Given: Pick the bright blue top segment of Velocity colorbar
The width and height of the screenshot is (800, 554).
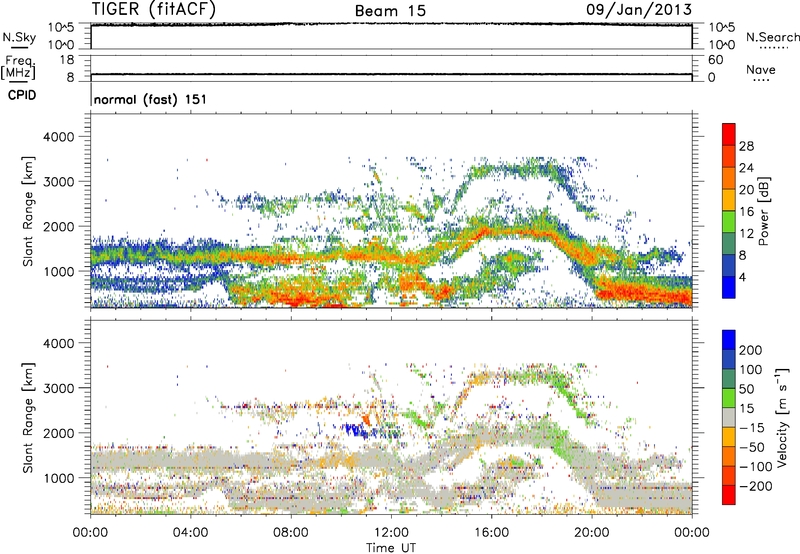Looking at the screenshot, I should tap(729, 340).
